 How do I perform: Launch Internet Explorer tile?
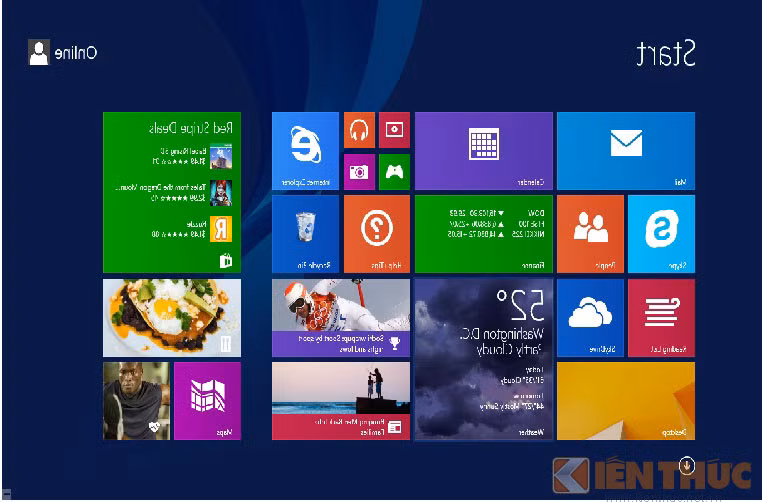[305, 150]
